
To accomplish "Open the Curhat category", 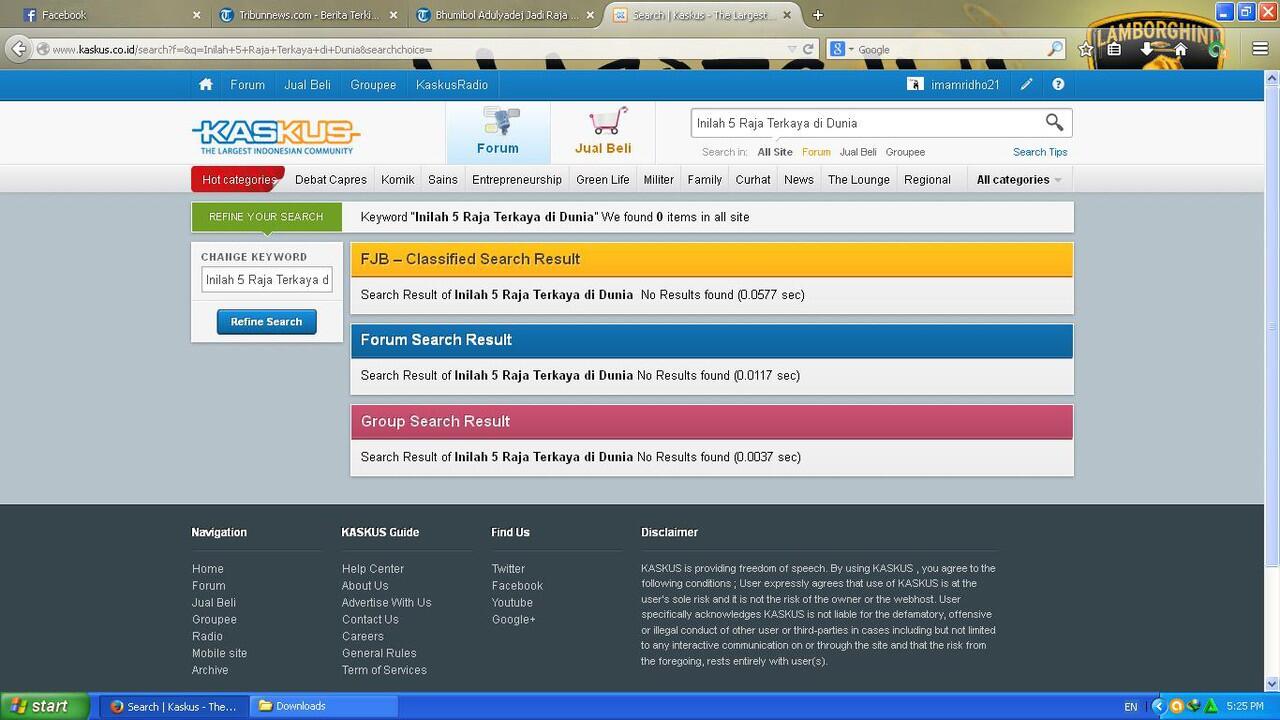I will [x=753, y=180].
